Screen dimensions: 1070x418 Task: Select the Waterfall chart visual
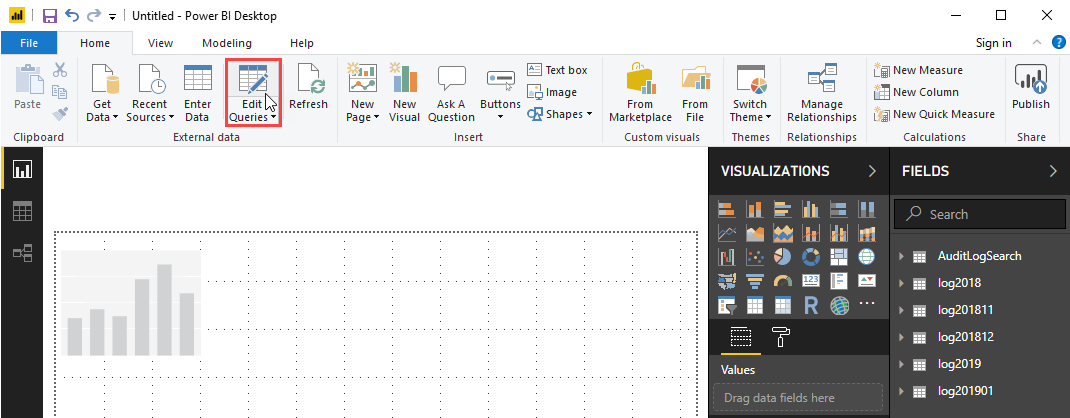click(727, 257)
